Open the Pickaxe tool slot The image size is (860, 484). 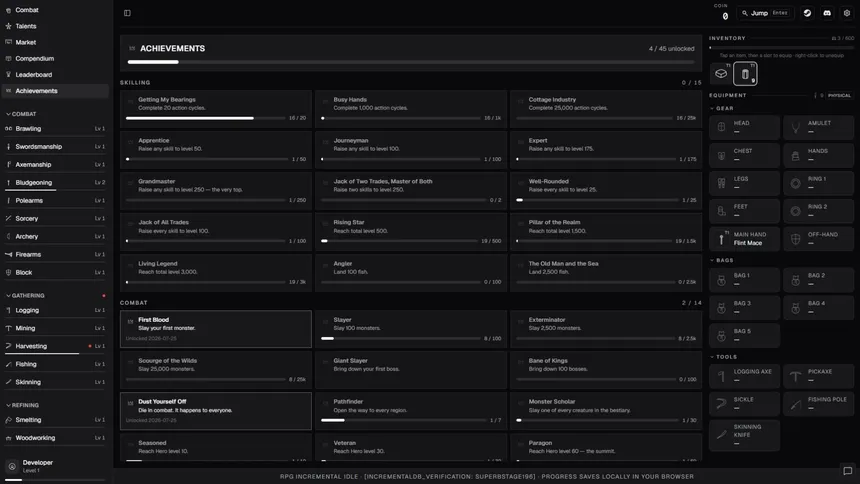tap(818, 376)
